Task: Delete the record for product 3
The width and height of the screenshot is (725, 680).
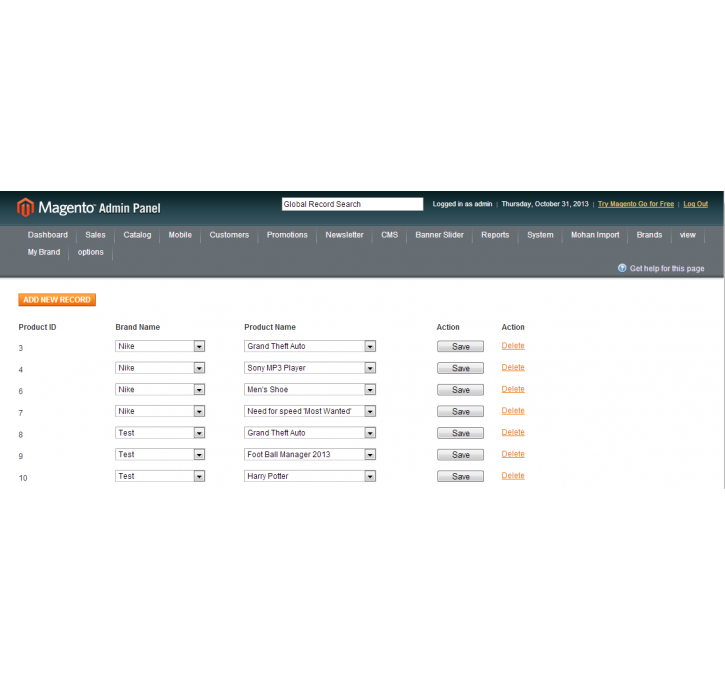Action: tap(513, 346)
